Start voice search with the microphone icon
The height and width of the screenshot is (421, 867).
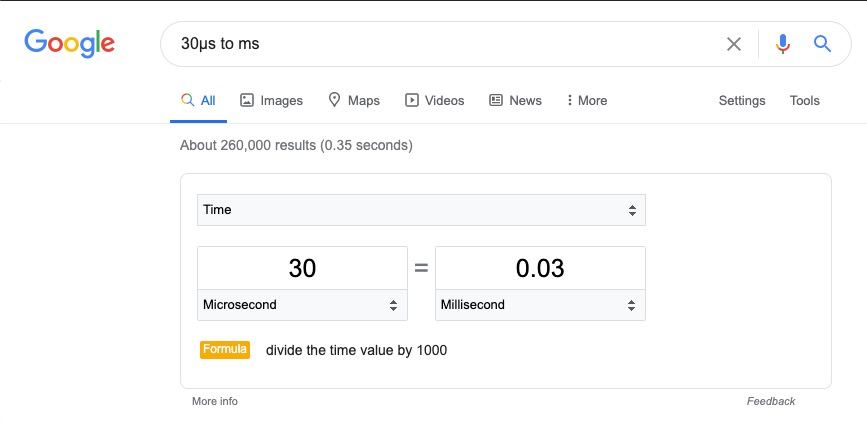[x=782, y=44]
